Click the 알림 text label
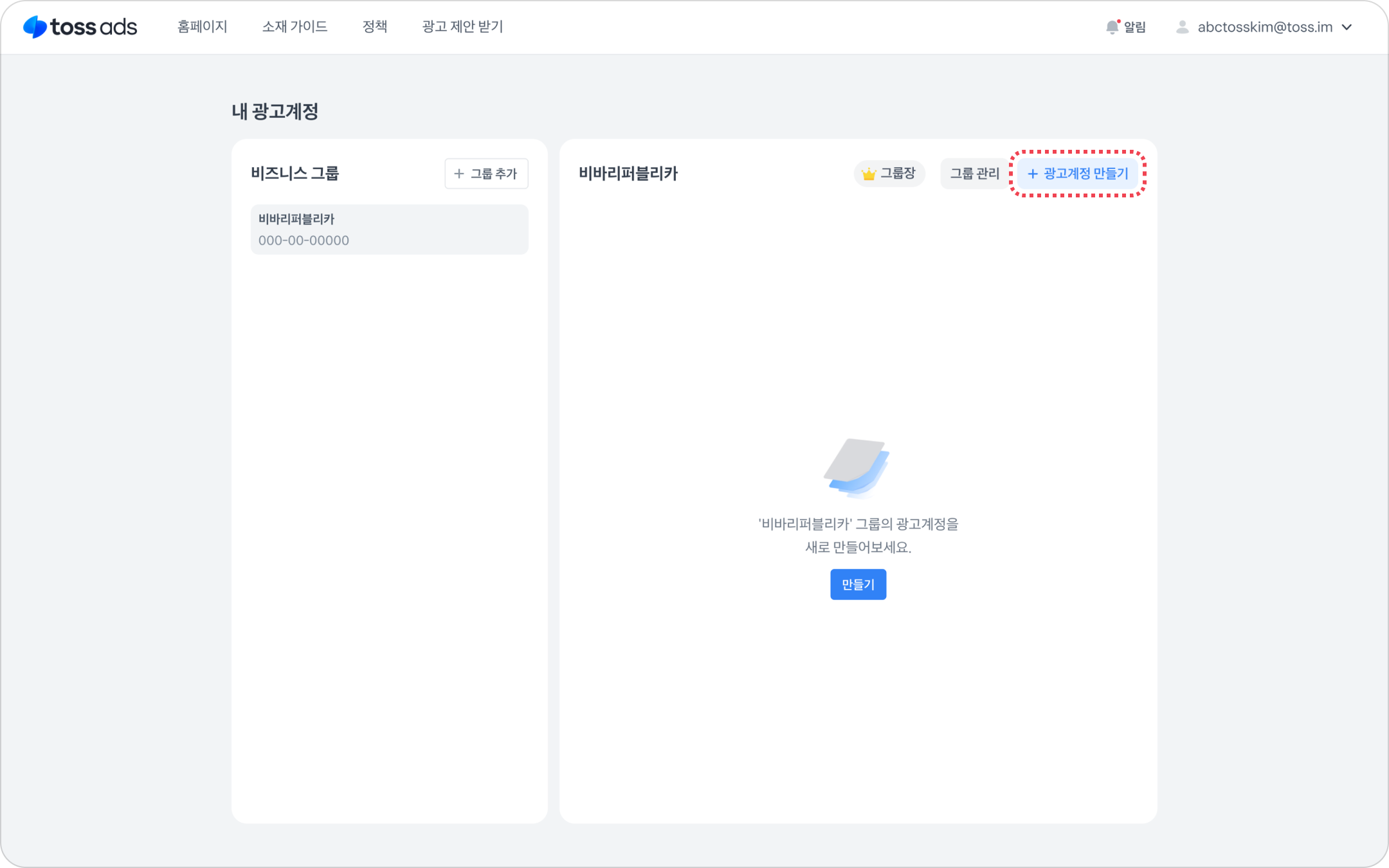 [1135, 27]
